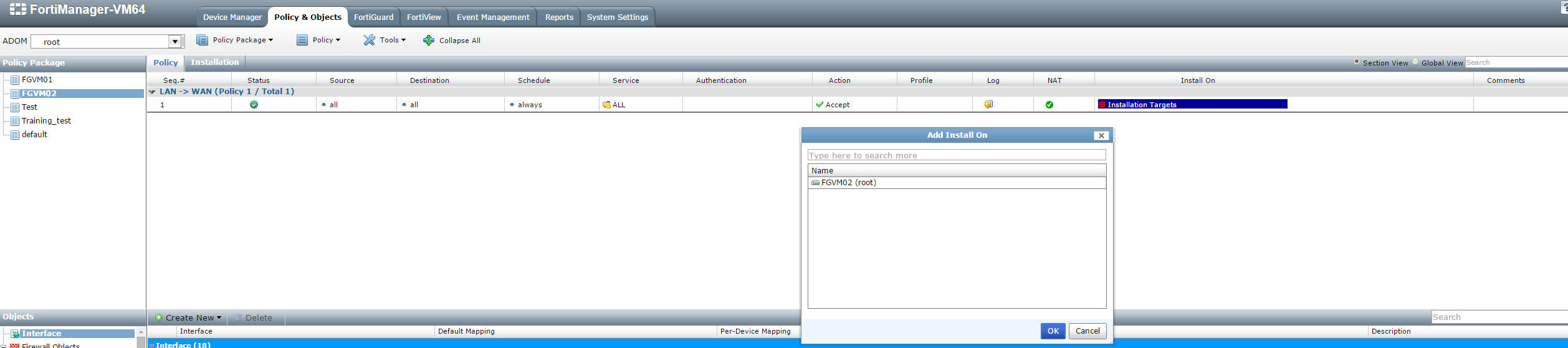Click the Seq.# column header

pos(174,80)
